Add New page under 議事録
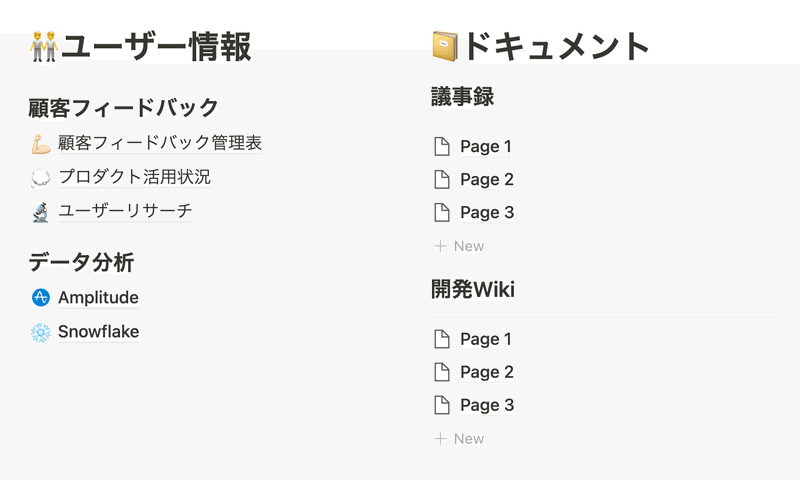This screenshot has height=480, width=800. click(459, 246)
